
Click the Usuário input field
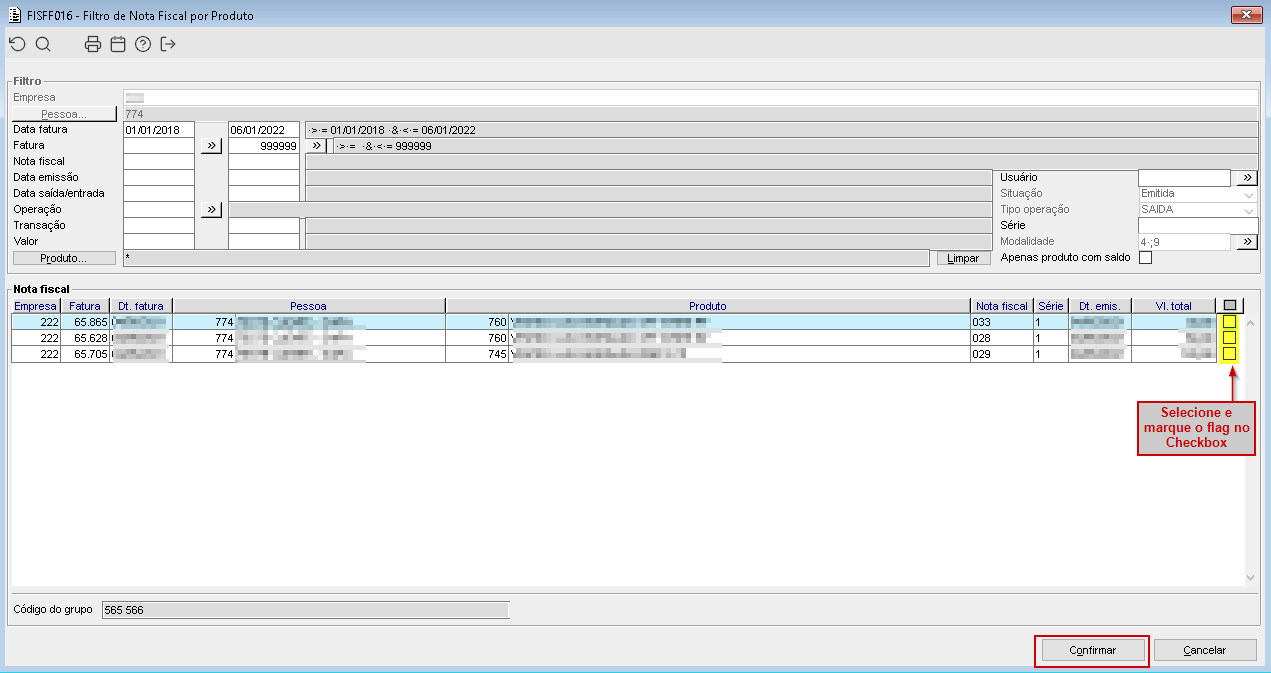coord(1184,177)
